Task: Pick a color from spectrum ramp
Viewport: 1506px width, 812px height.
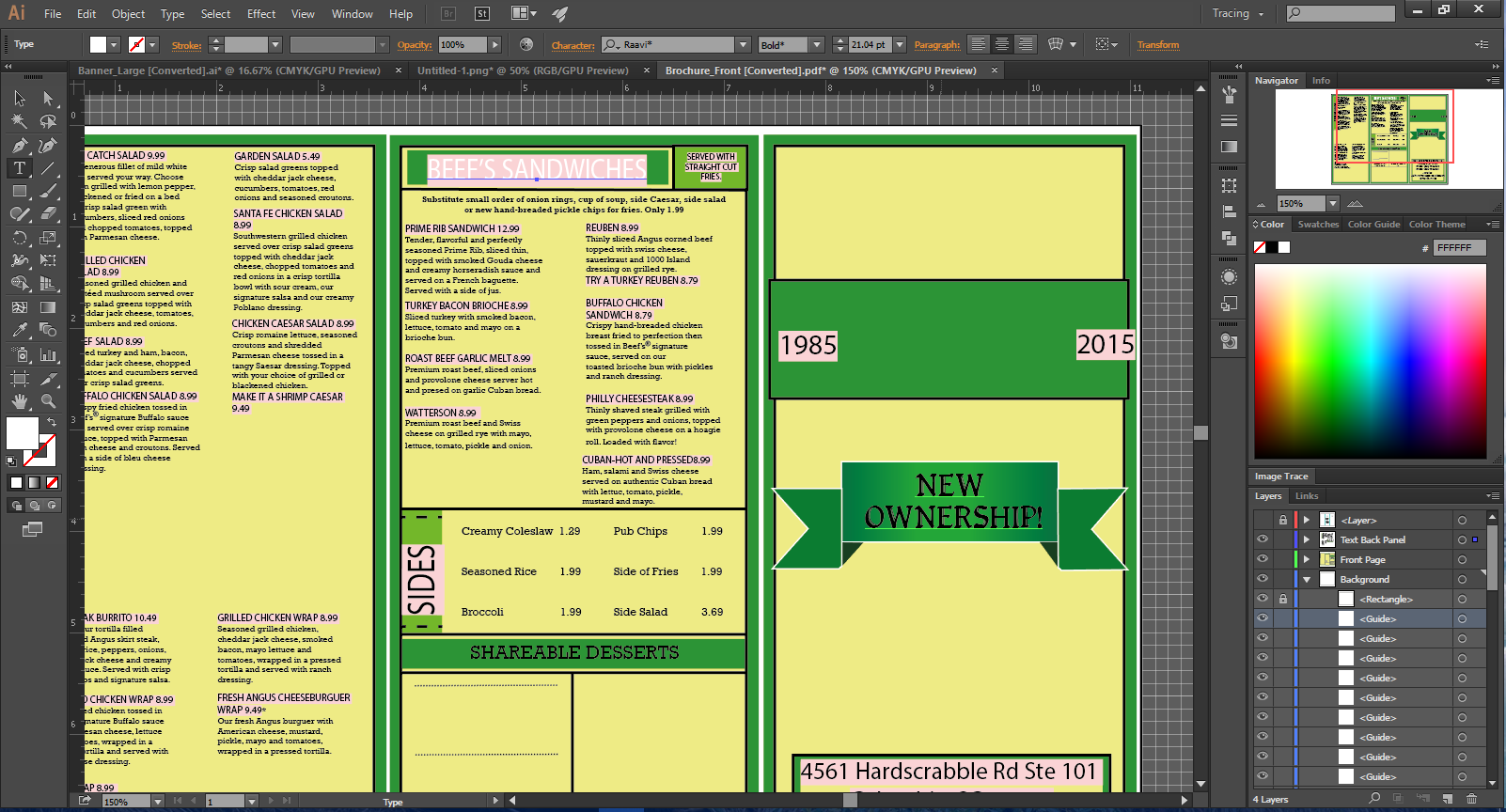Action: pyautogui.click(x=1370, y=362)
